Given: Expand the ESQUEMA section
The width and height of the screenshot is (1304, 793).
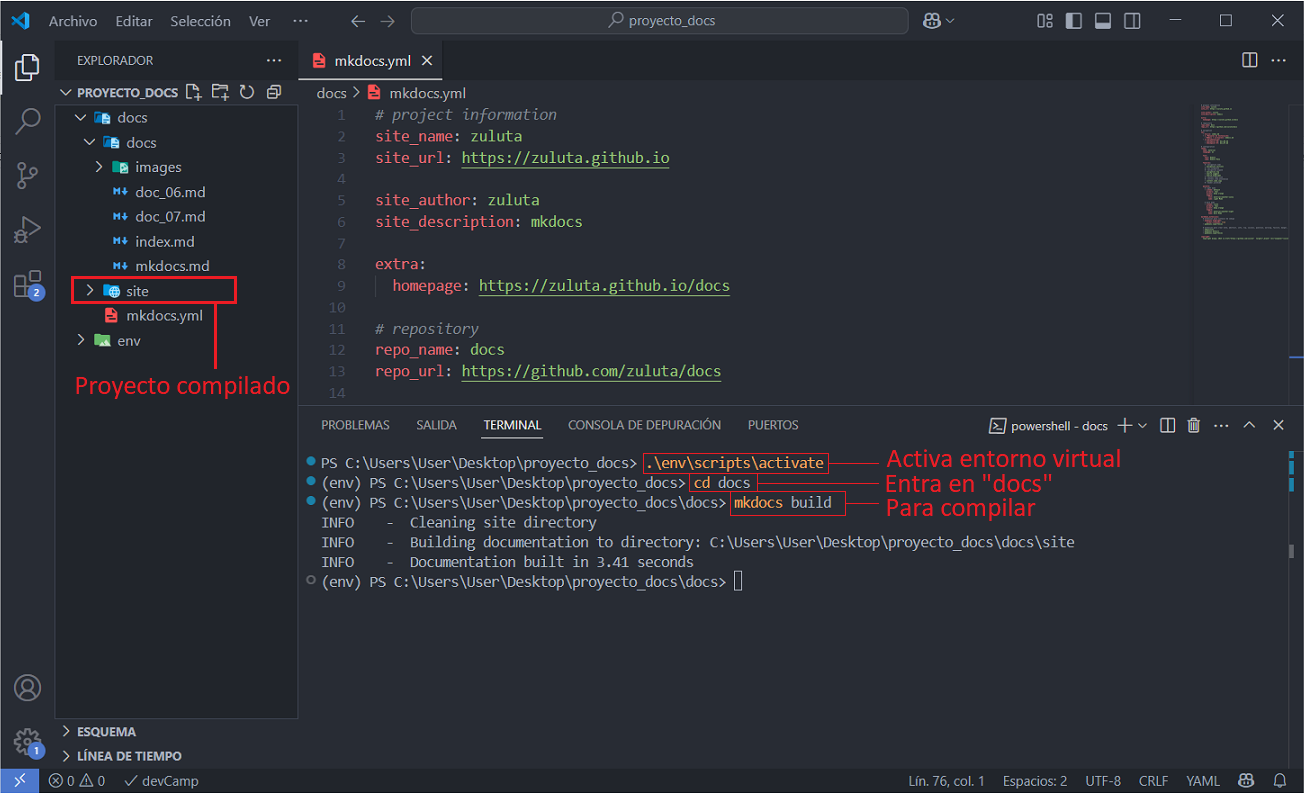Looking at the screenshot, I should coord(106,731).
